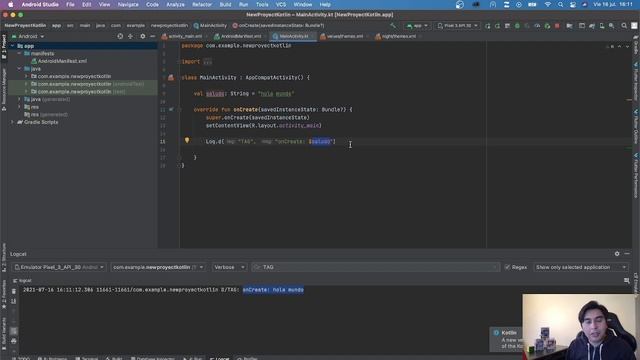
Task: Open the Database Inspector tool window button
Action: coord(153,358)
